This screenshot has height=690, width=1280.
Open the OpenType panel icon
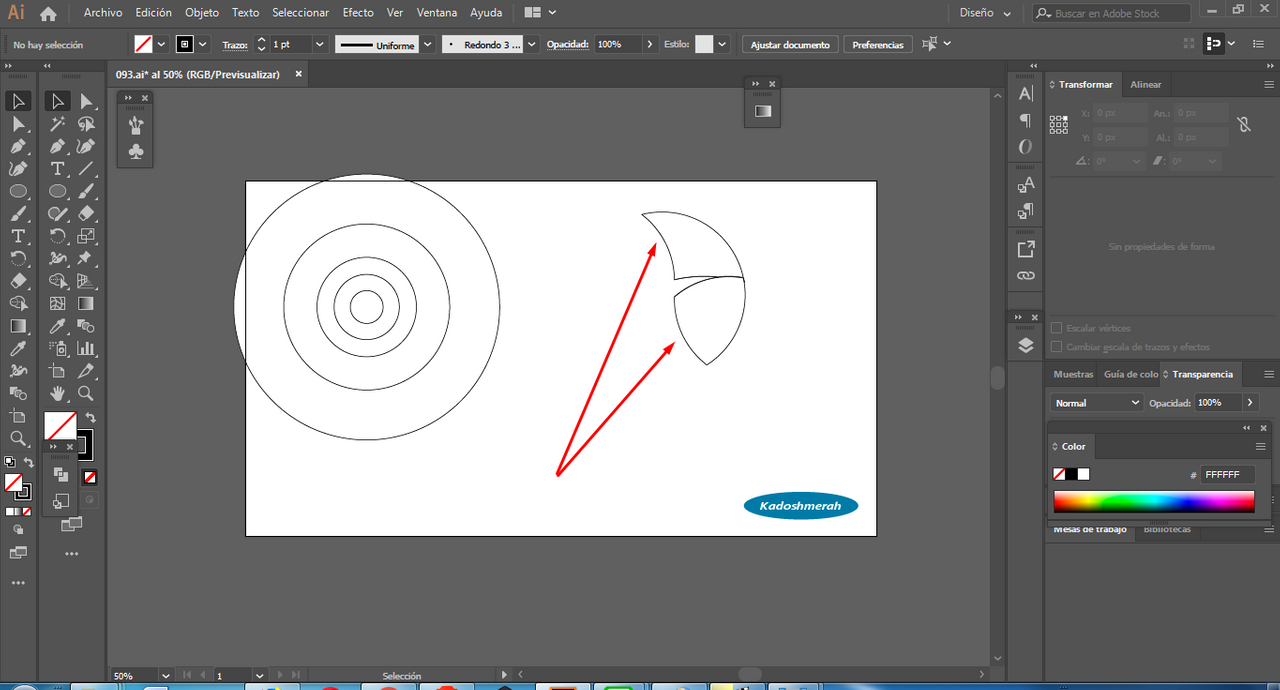click(x=1026, y=147)
